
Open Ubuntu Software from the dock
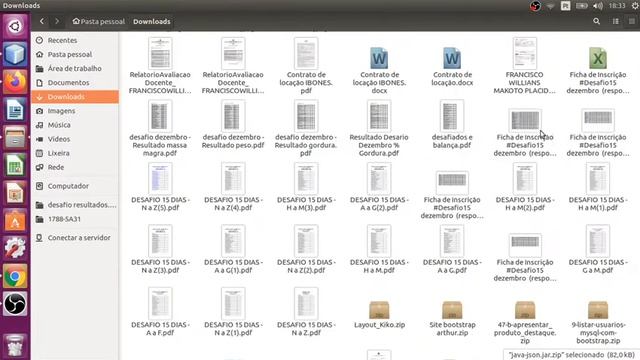15,221
